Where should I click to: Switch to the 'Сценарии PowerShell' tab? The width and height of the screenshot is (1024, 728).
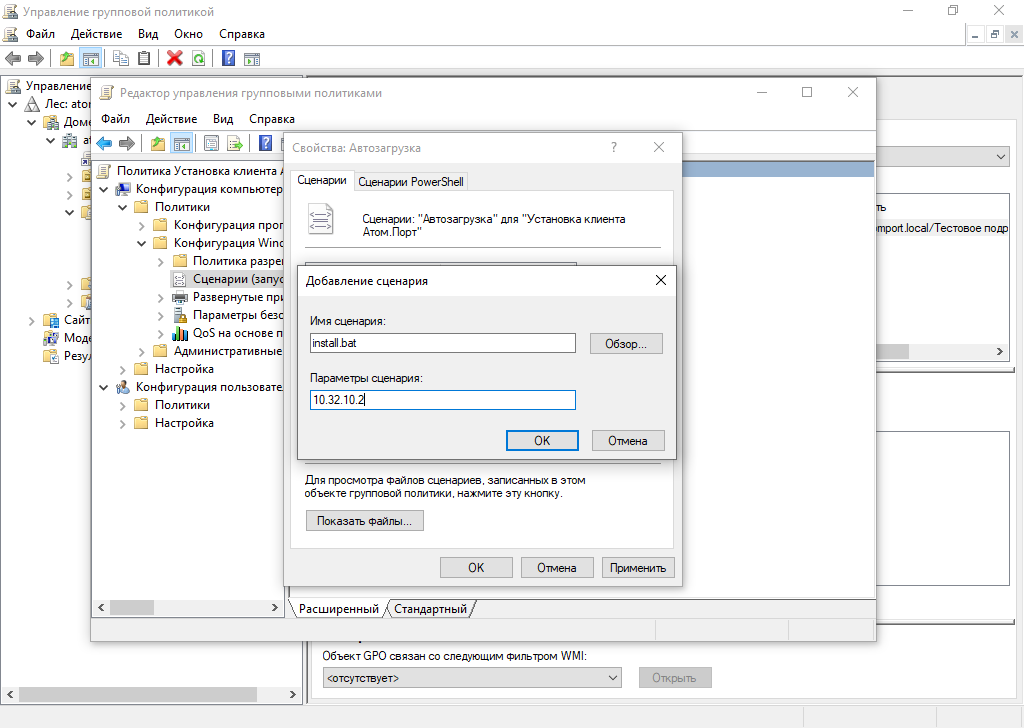pyautogui.click(x=411, y=181)
